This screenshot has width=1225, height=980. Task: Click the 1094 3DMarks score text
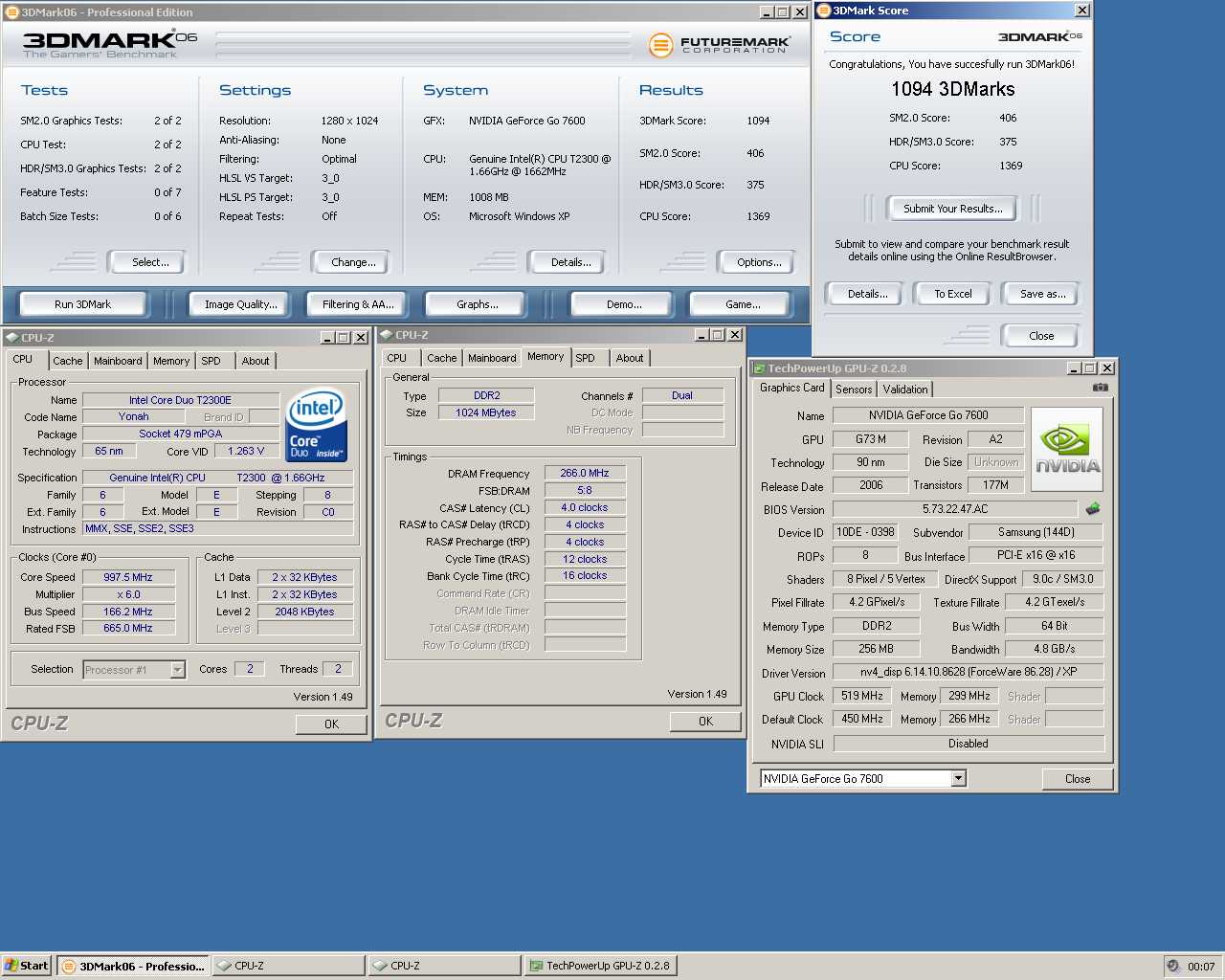[953, 89]
